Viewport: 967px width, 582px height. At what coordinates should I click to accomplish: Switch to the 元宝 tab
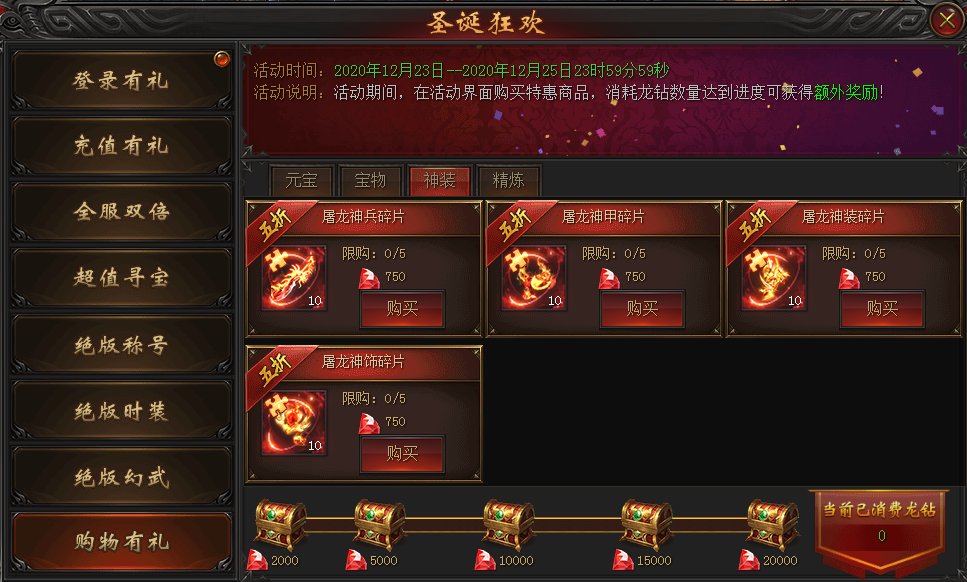[x=302, y=181]
